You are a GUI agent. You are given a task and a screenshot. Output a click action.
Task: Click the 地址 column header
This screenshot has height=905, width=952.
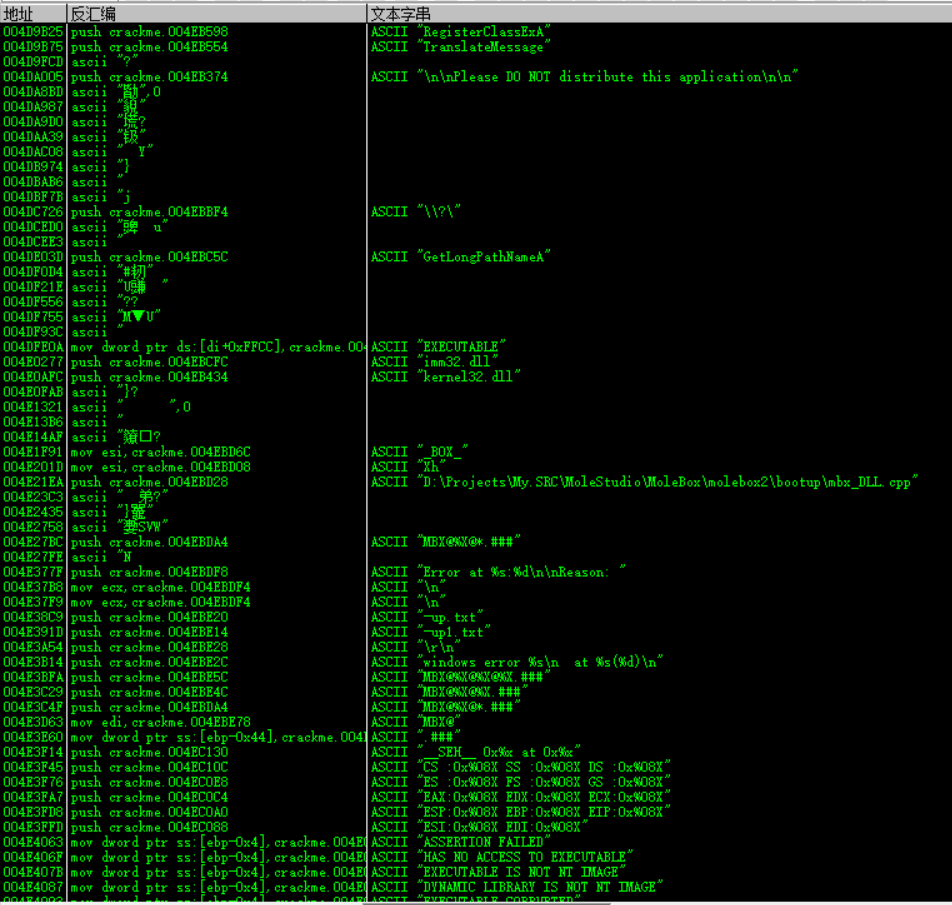[x=20, y=14]
